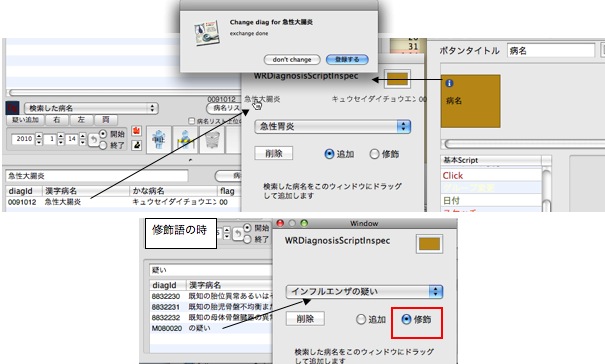This screenshot has height=364, width=605.
Task: Click the 疑い追加 button
Action: pyautogui.click(x=25, y=120)
